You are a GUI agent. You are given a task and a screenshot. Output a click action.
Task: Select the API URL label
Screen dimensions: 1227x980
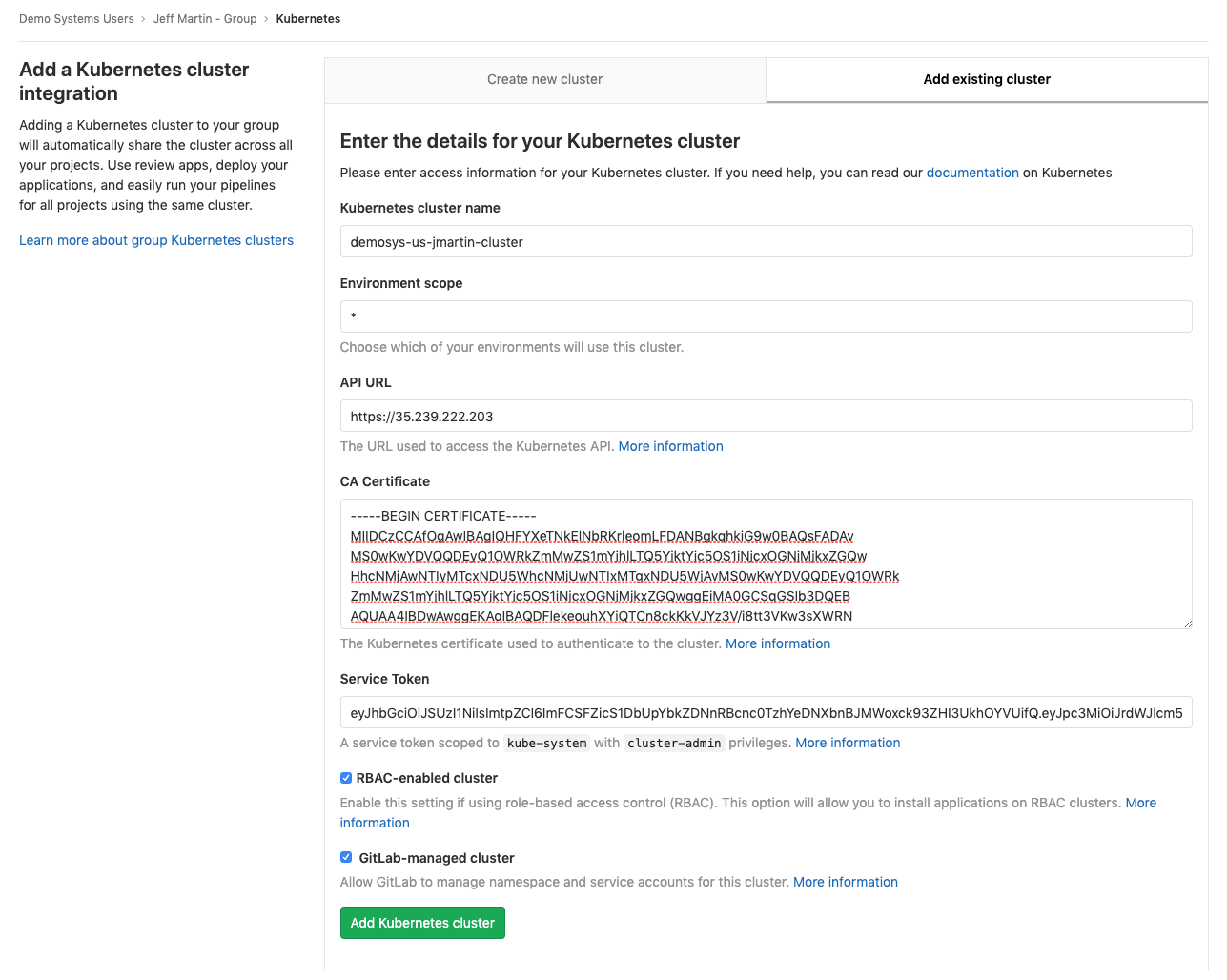[366, 382]
